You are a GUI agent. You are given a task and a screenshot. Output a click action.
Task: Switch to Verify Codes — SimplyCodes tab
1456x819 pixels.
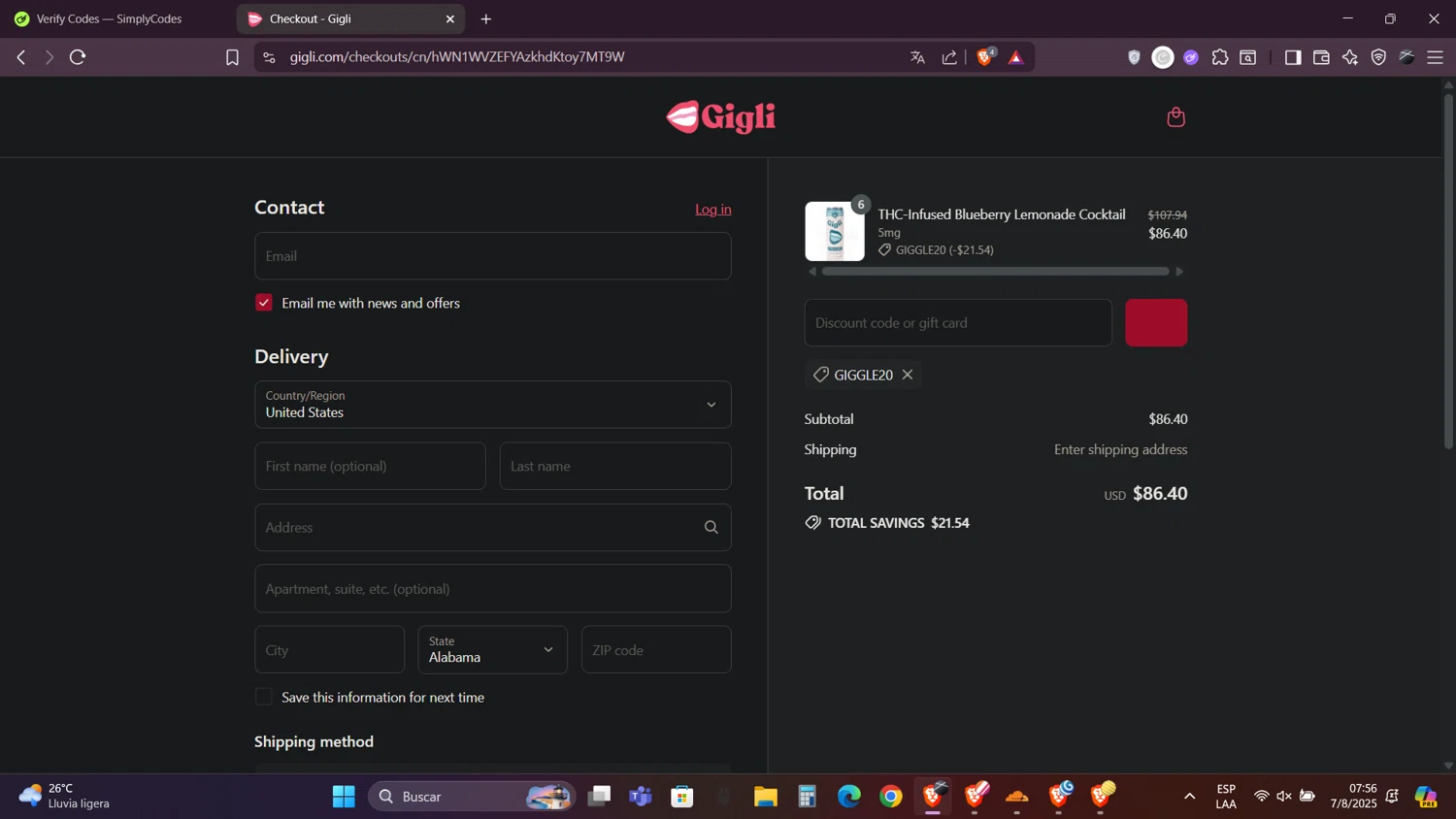click(108, 18)
